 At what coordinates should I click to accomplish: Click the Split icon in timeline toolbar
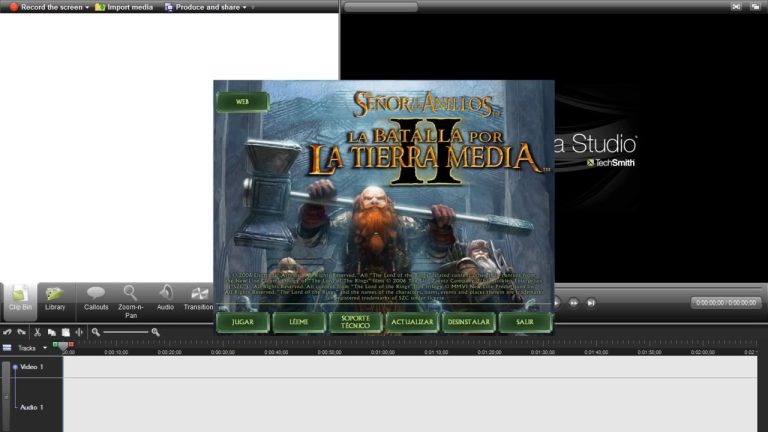pos(79,332)
